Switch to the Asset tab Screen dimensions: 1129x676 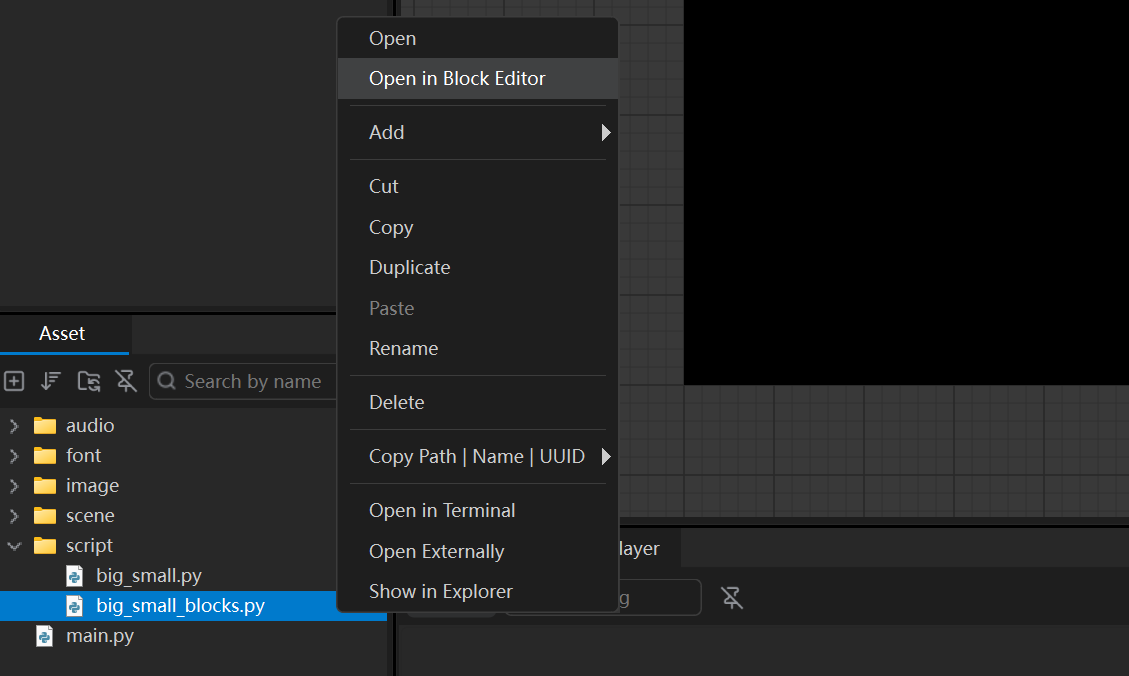pyautogui.click(x=63, y=333)
